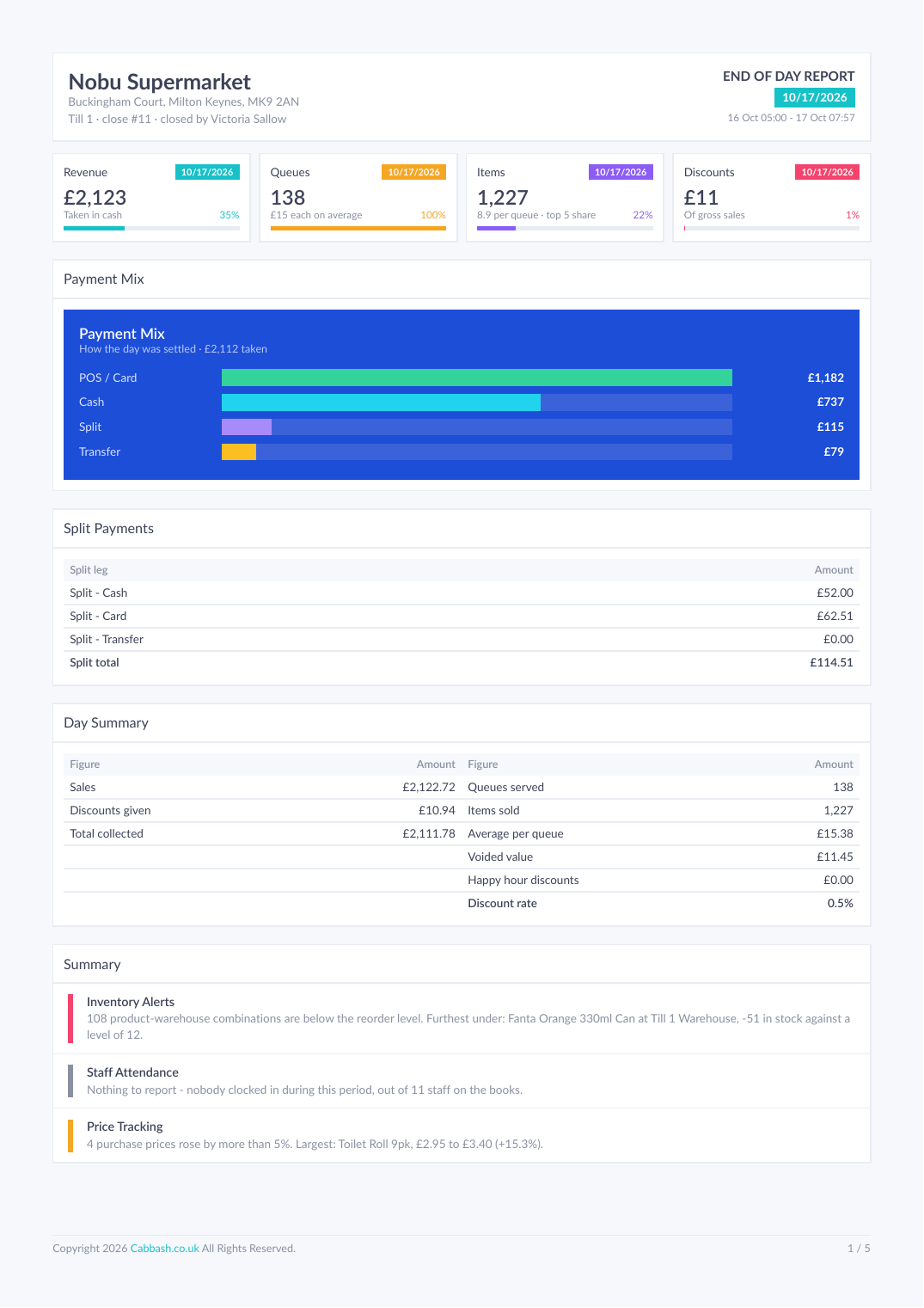Click the Discounts card date badge

point(827,172)
